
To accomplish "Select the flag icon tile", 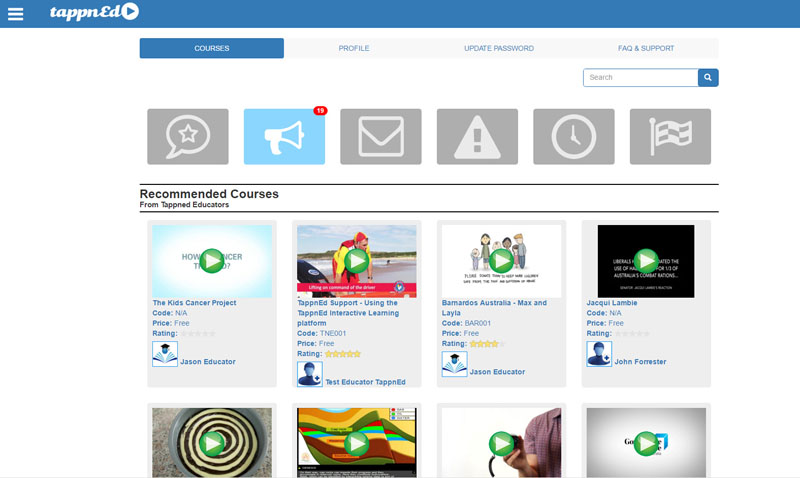I will [x=670, y=137].
